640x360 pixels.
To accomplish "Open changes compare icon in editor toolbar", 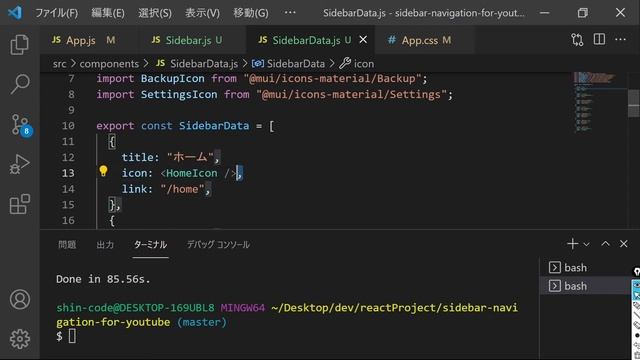I will pos(577,40).
